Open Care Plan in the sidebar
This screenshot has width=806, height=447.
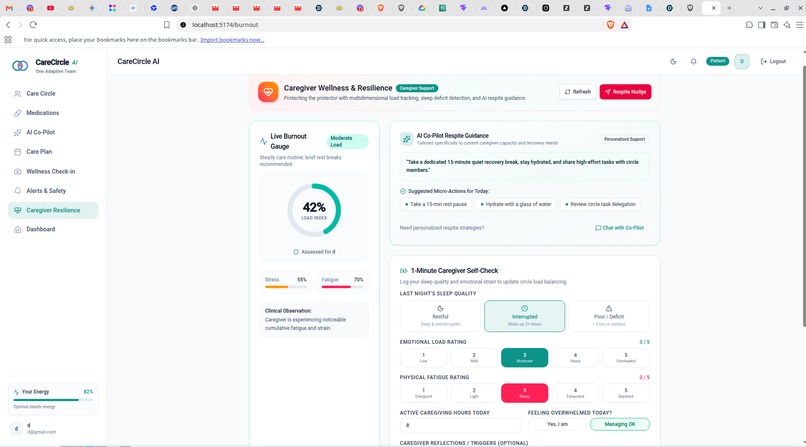tap(53, 152)
